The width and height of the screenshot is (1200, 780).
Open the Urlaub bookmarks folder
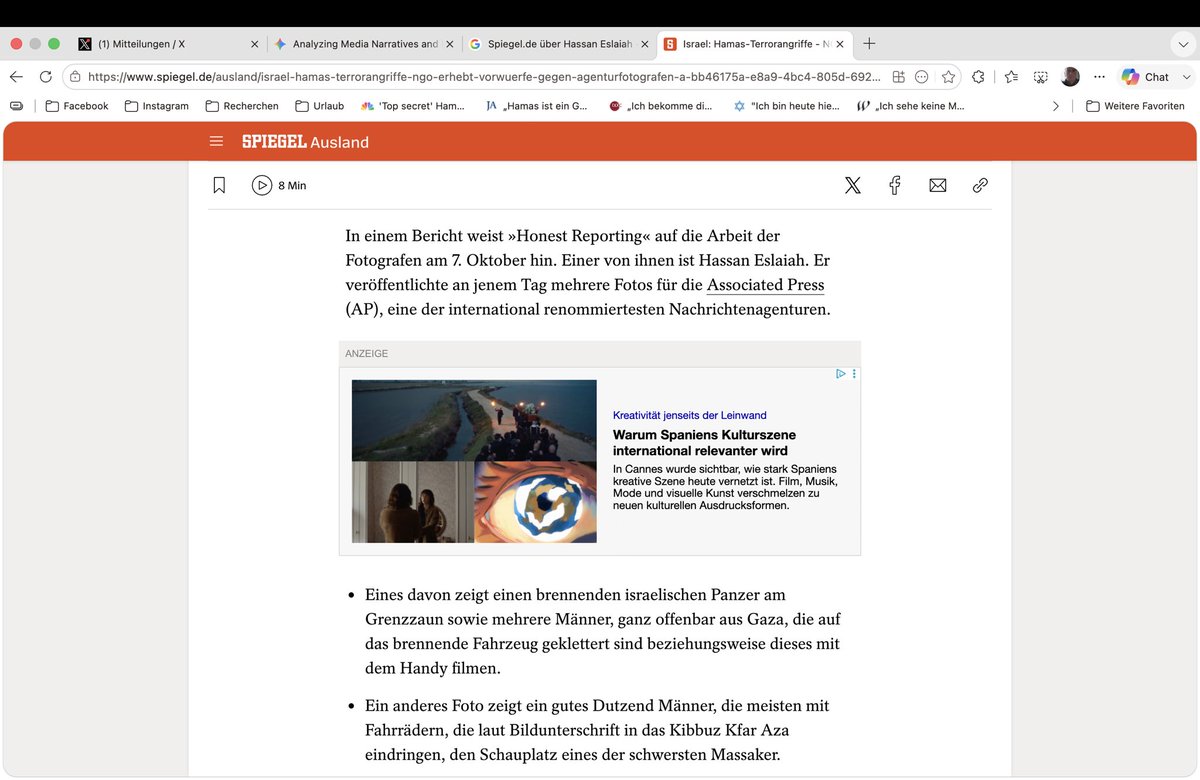coord(320,106)
